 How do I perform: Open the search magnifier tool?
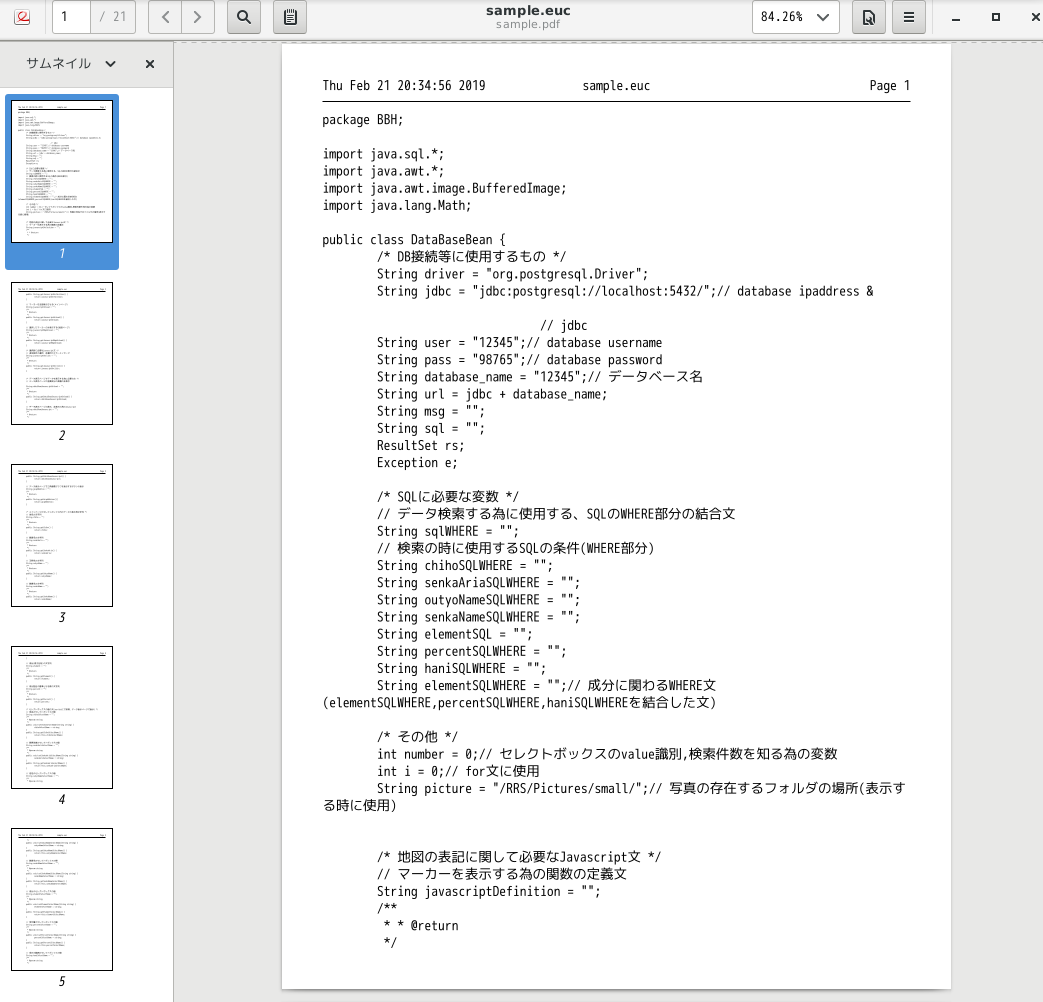(244, 17)
